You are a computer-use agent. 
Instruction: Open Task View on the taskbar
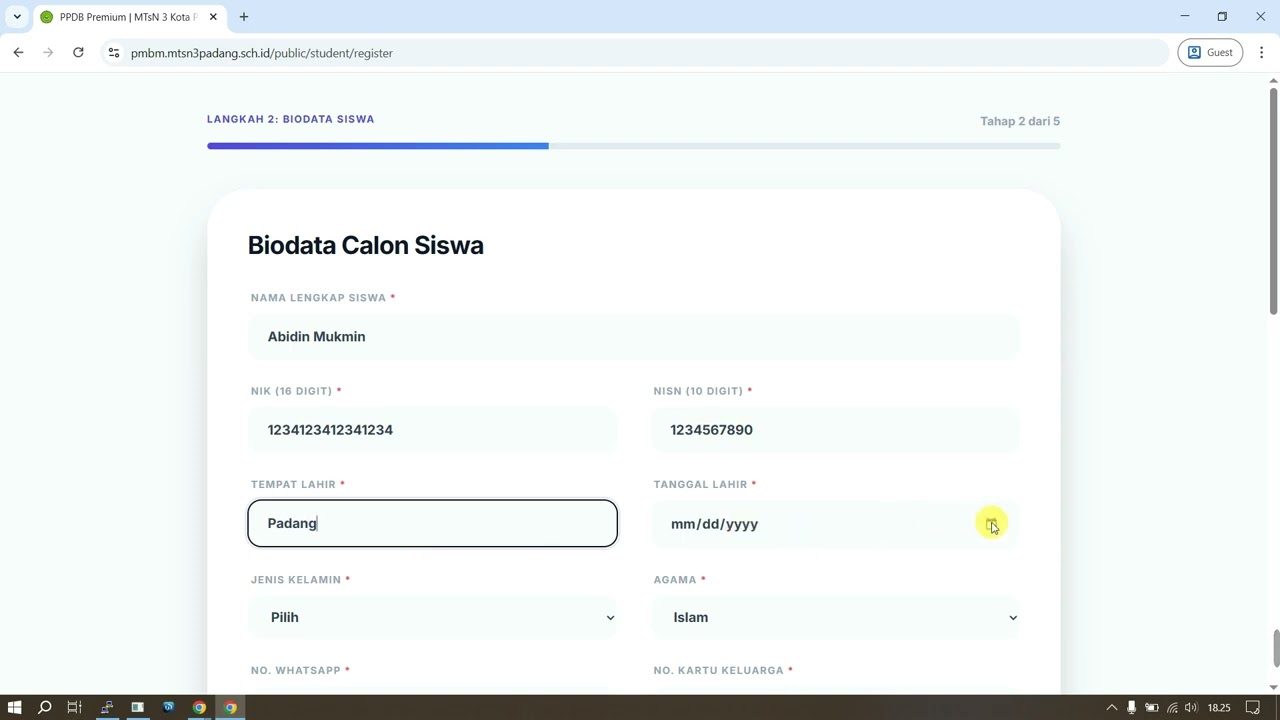[x=74, y=708]
